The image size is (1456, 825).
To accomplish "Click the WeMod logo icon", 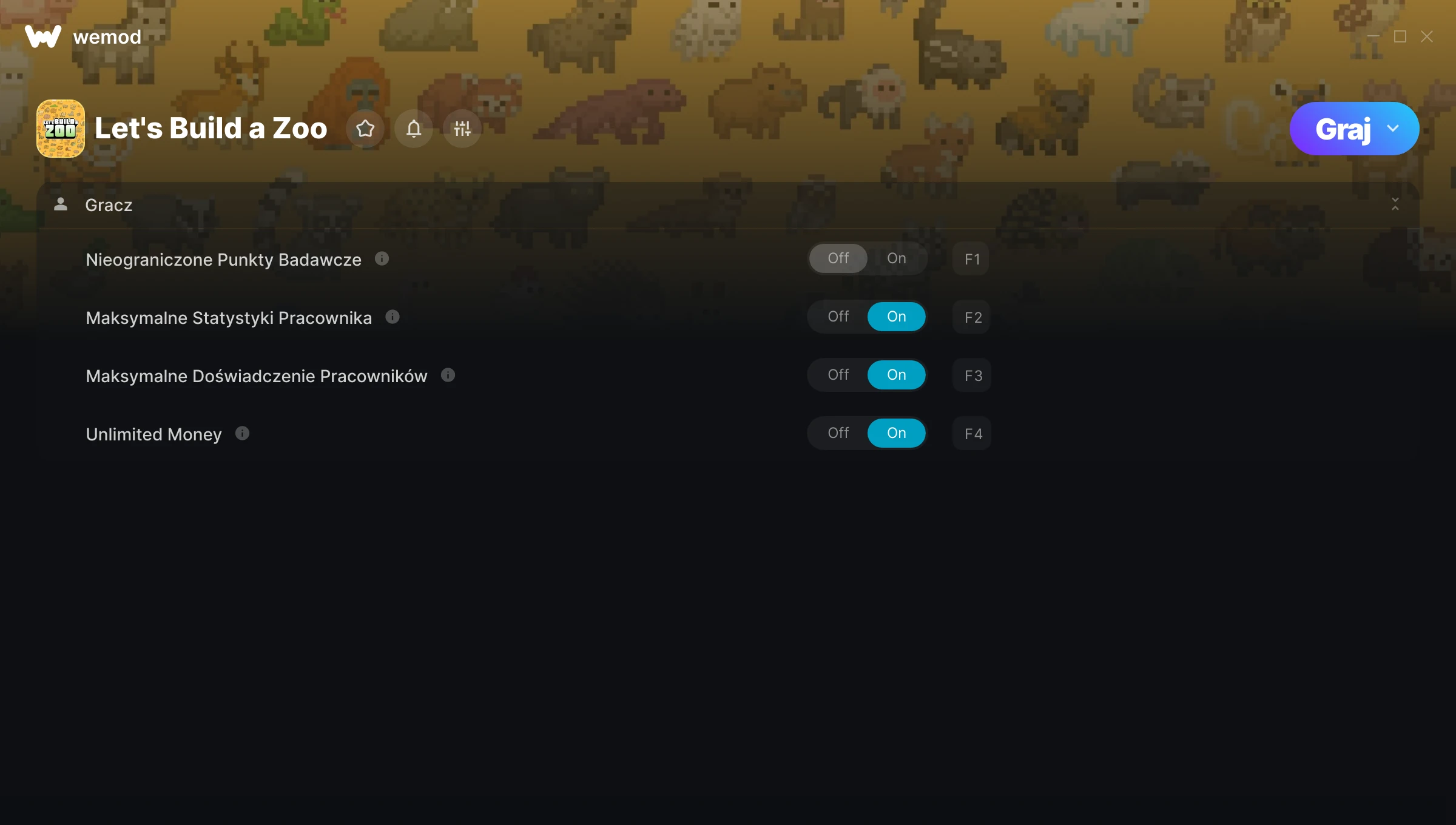I will pos(42,36).
